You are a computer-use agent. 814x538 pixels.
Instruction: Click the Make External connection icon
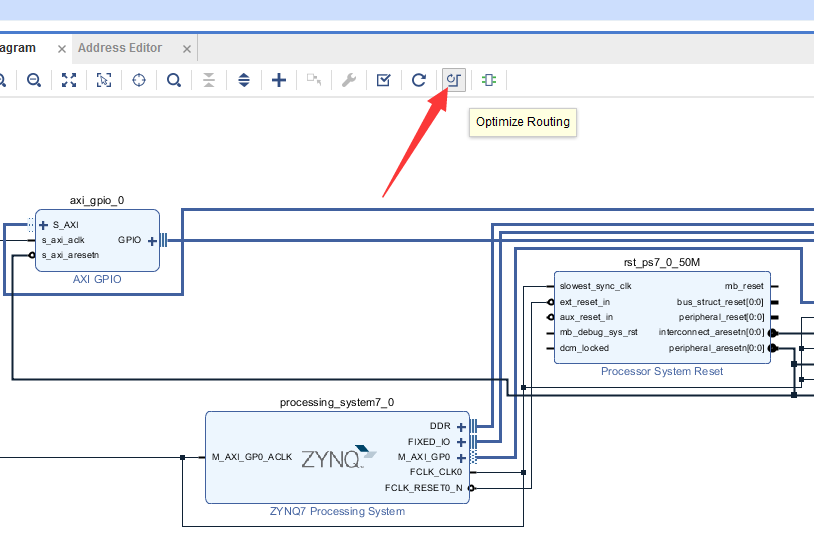314,80
